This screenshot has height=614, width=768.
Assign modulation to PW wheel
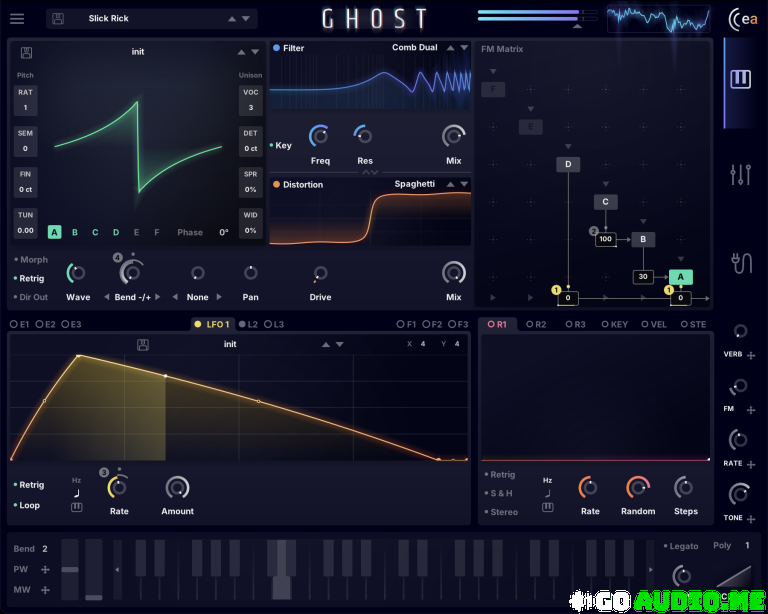pos(45,569)
